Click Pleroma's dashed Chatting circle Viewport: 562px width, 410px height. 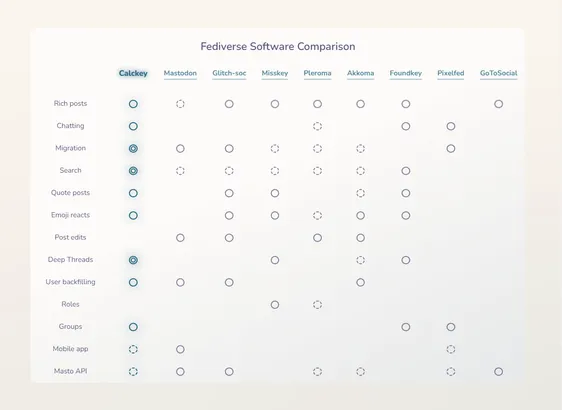coord(317,126)
